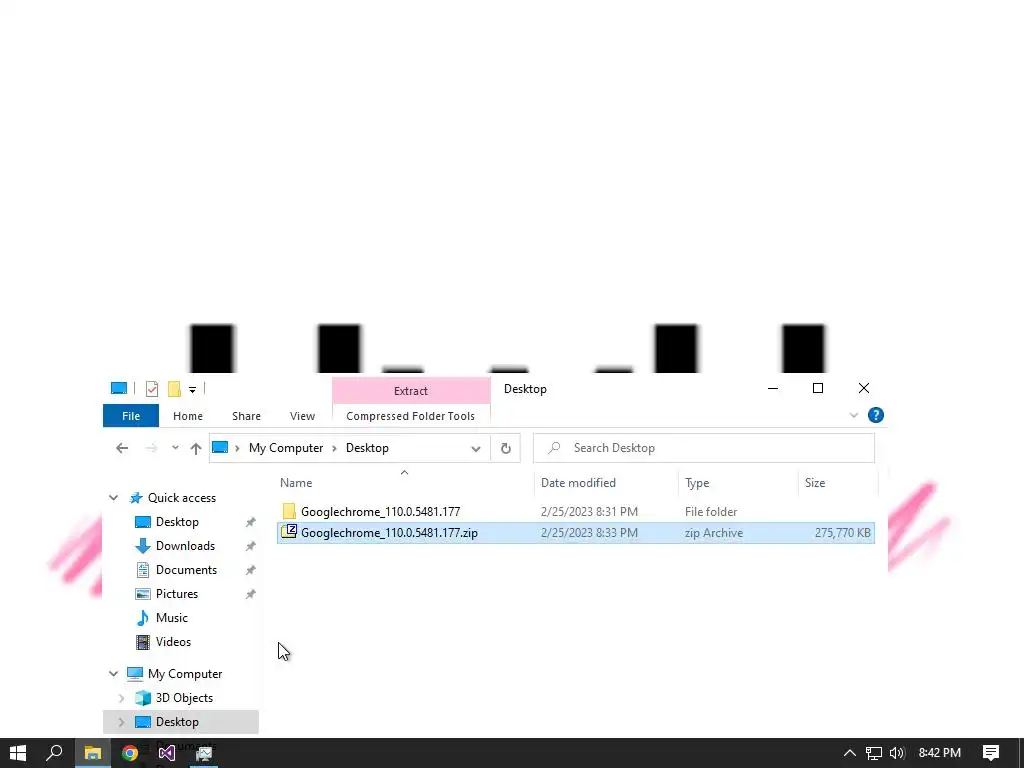Expand the 3D Objects node
The height and width of the screenshot is (768, 1024).
tap(121, 698)
